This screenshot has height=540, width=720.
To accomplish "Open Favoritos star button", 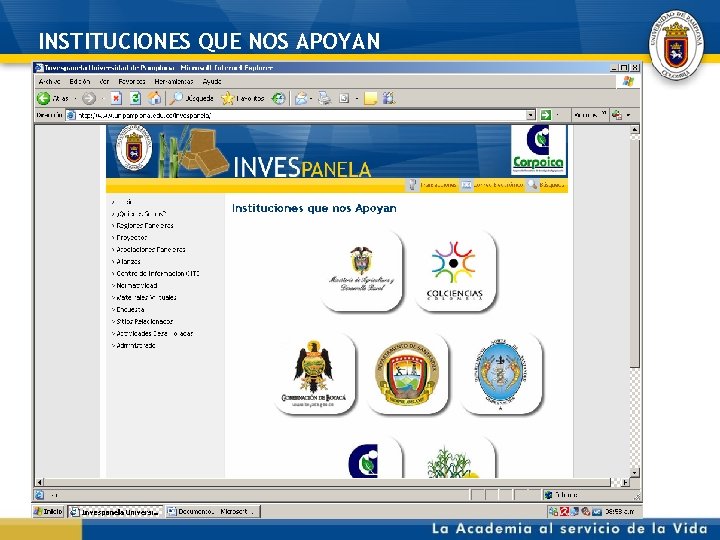I will (x=242, y=98).
